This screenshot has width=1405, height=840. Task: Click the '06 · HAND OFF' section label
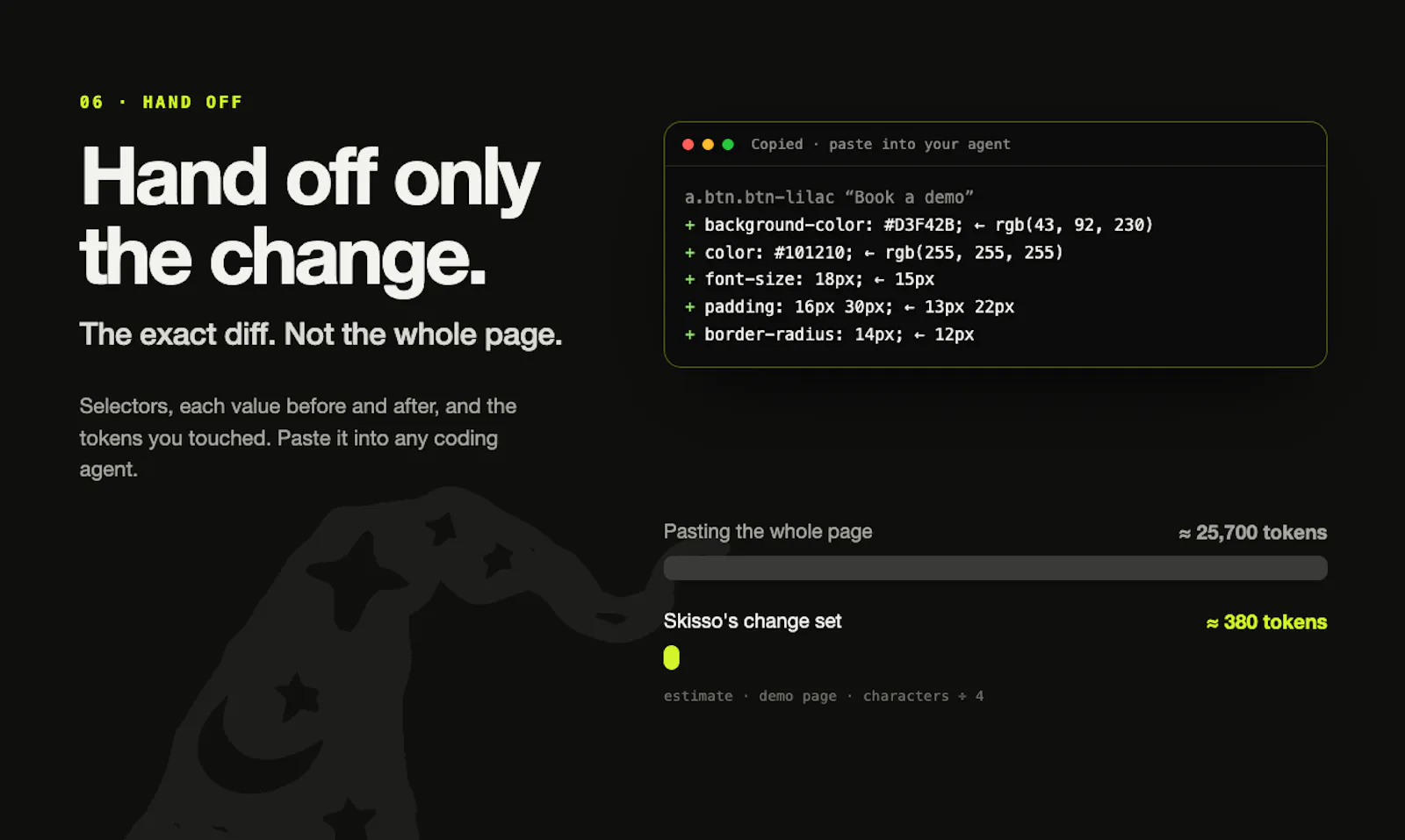pyautogui.click(x=161, y=102)
